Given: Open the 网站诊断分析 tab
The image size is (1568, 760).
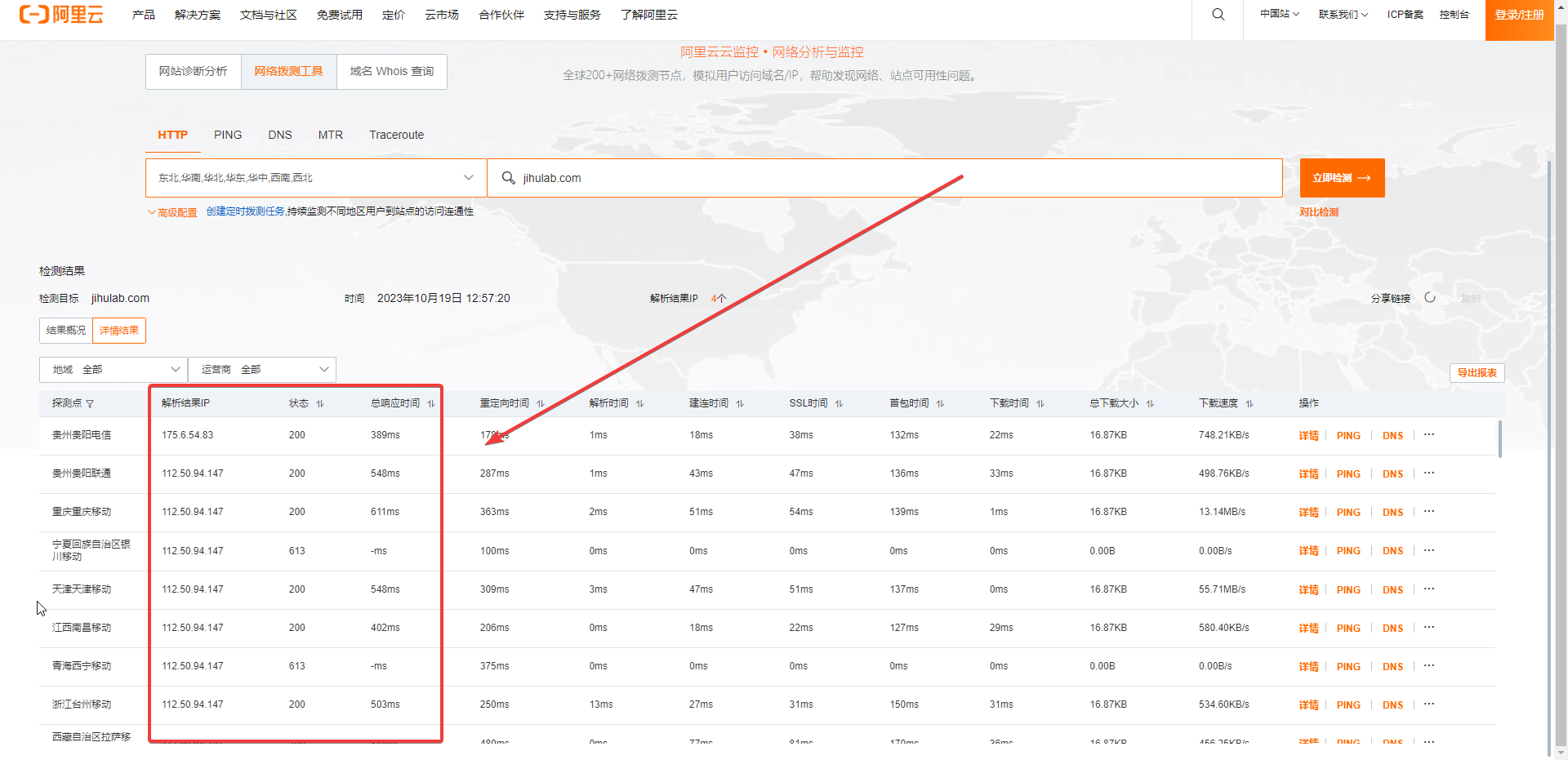Looking at the screenshot, I should pyautogui.click(x=194, y=72).
